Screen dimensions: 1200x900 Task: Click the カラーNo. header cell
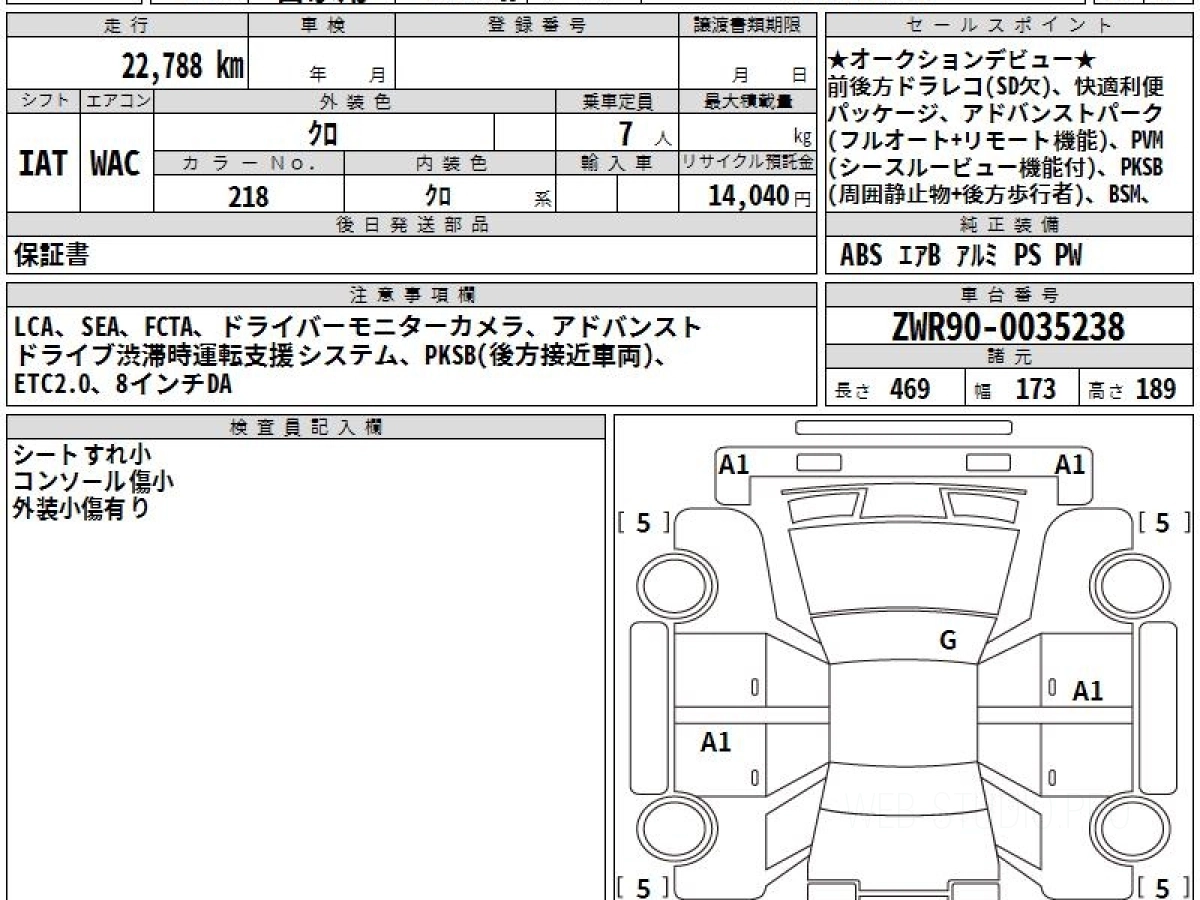point(249,163)
